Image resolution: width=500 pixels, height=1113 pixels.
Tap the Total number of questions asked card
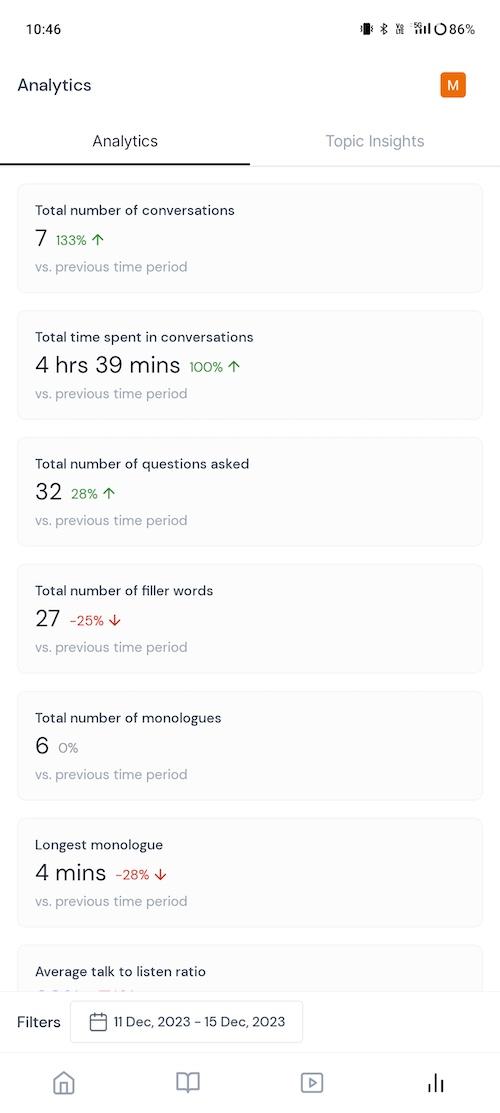click(x=250, y=492)
